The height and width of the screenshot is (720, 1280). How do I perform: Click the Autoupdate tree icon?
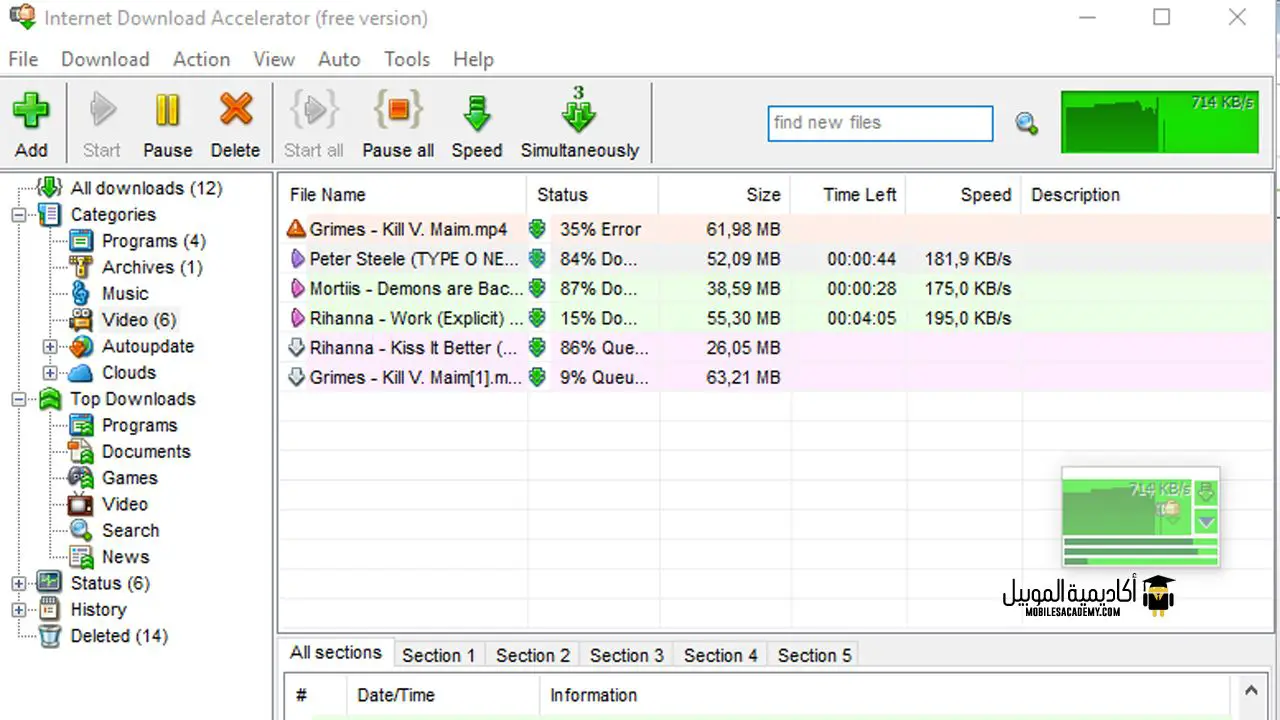tap(82, 346)
